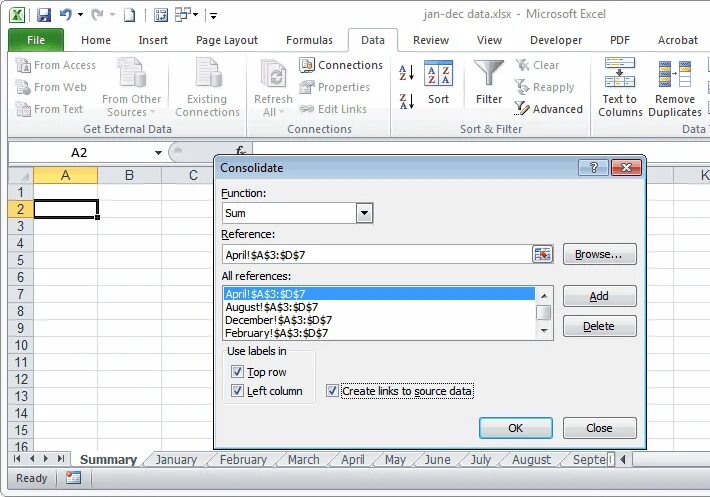Screen dimensions: 710x497
Task: Confirm Consolidate with OK
Action: (516, 428)
